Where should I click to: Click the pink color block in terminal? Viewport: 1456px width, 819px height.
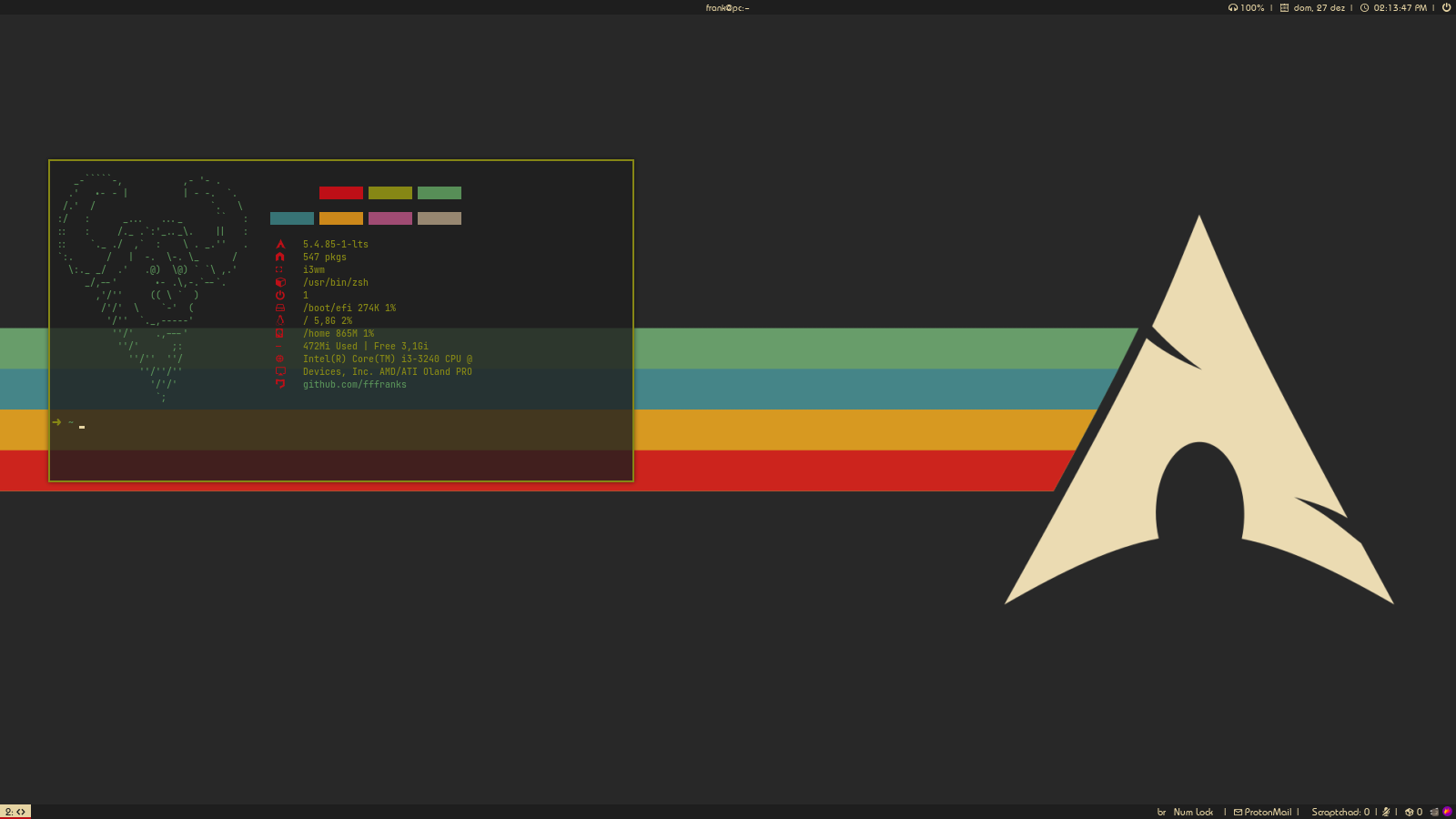(390, 218)
